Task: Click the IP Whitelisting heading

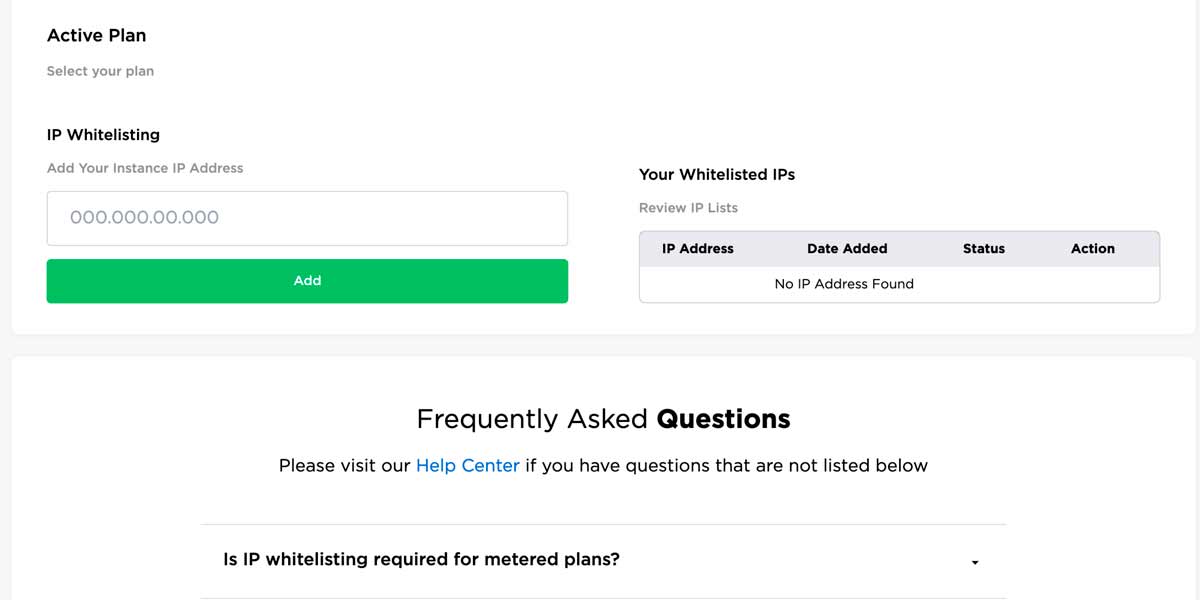Action: click(x=103, y=134)
